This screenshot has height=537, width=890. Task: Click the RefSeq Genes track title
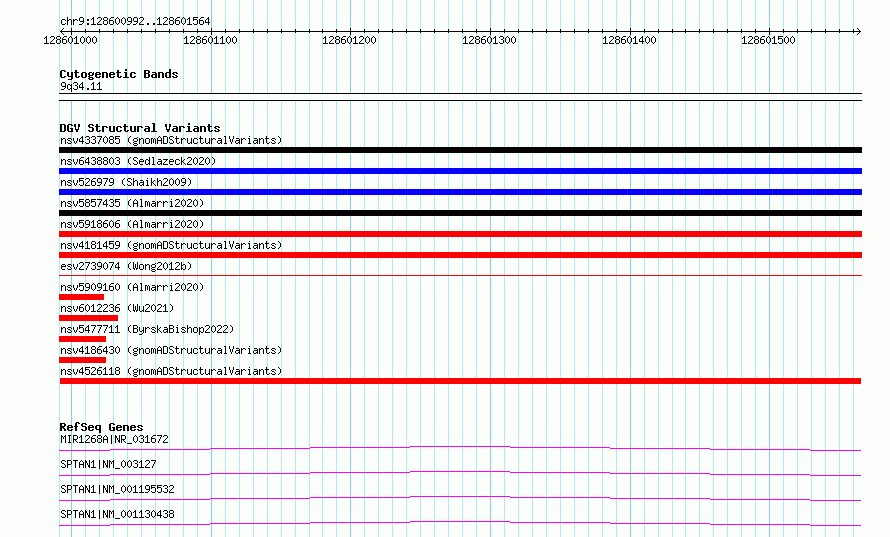point(101,427)
